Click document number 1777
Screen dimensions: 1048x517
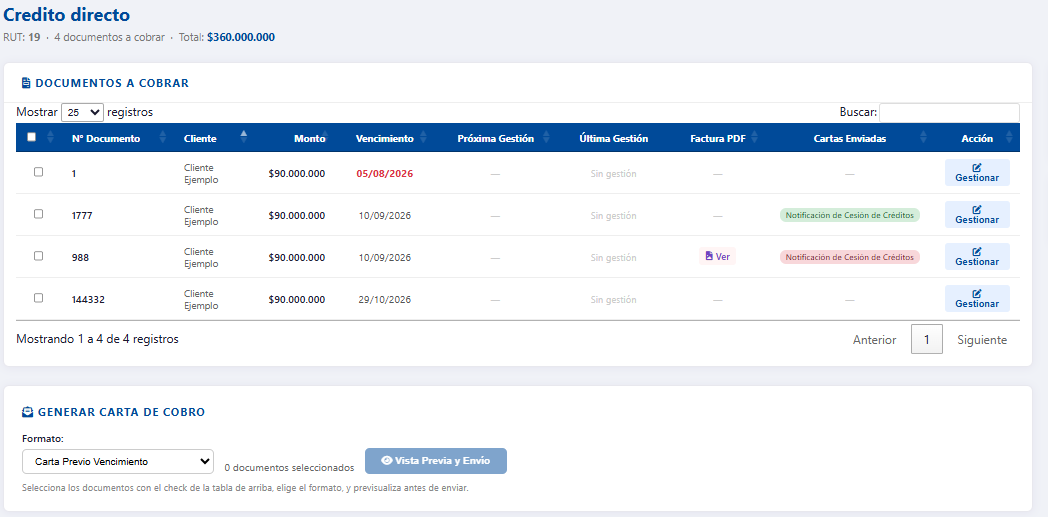(82, 216)
